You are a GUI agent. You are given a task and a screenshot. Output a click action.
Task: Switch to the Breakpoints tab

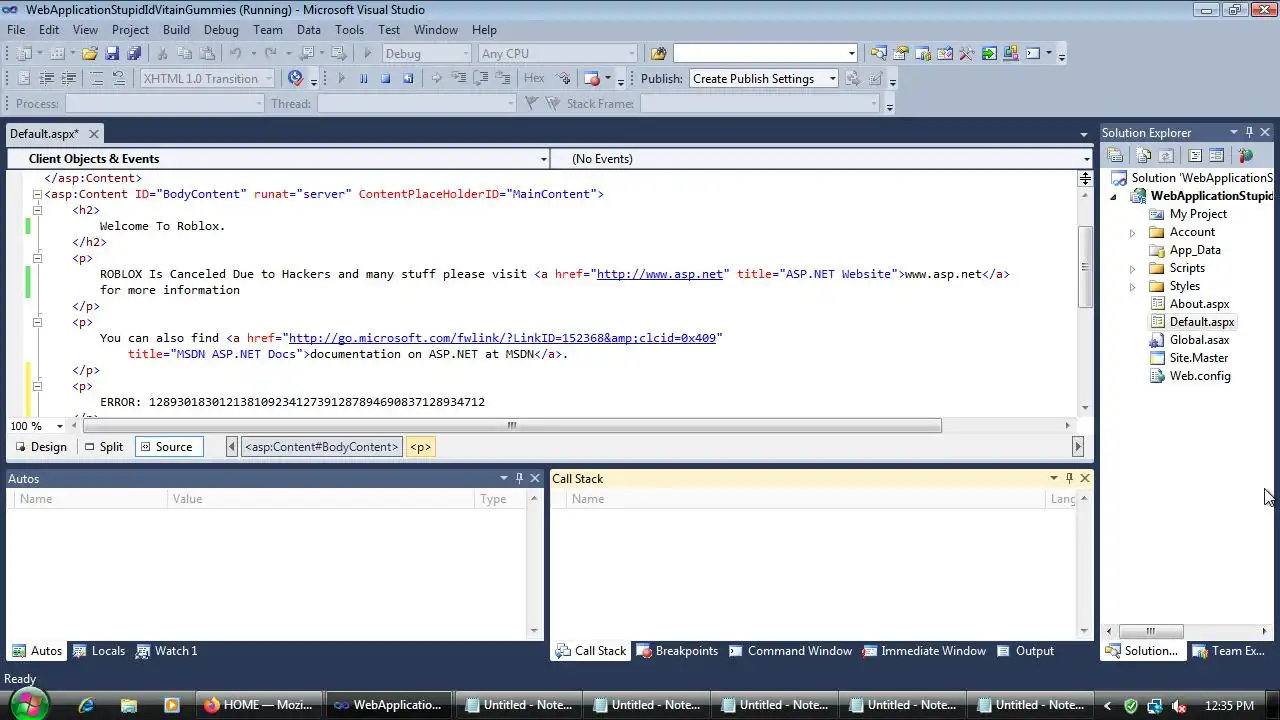(x=677, y=651)
